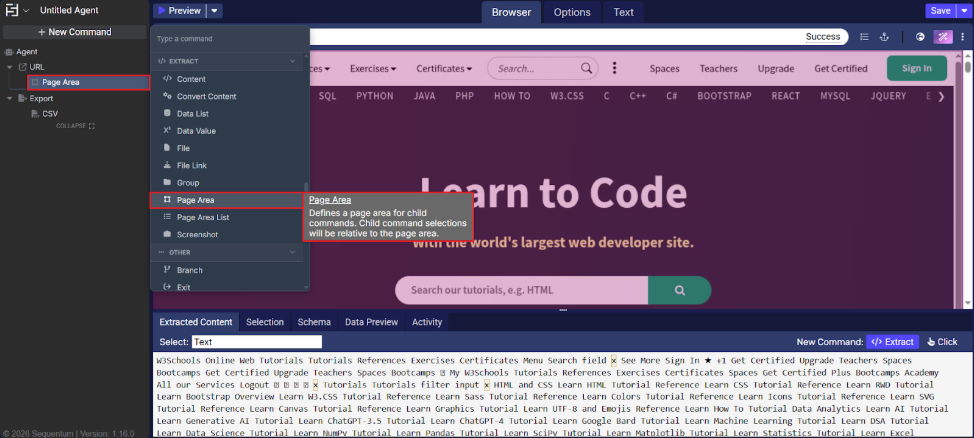Collapse the Export node in agent tree

coord(9,98)
